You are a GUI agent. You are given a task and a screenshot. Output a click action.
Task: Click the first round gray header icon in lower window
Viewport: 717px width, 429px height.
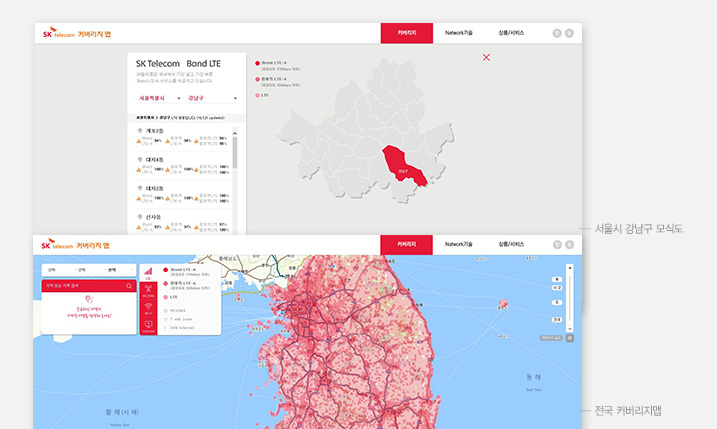pyautogui.click(x=557, y=245)
